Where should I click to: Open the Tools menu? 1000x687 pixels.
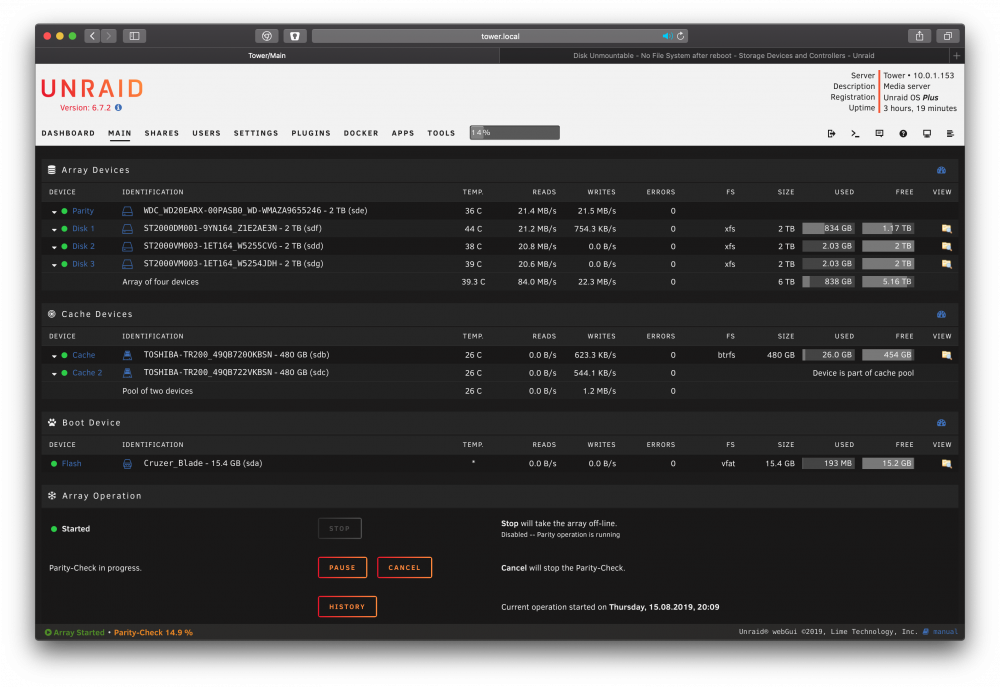click(x=441, y=133)
